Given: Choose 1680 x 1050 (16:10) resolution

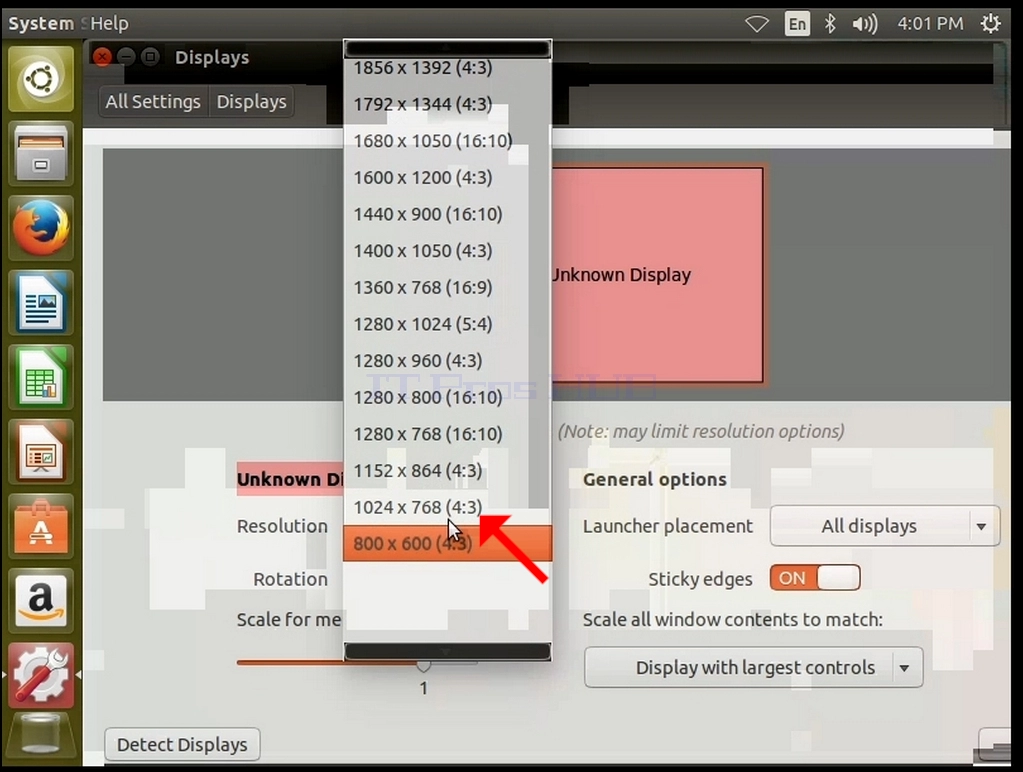Looking at the screenshot, I should click(x=447, y=141).
